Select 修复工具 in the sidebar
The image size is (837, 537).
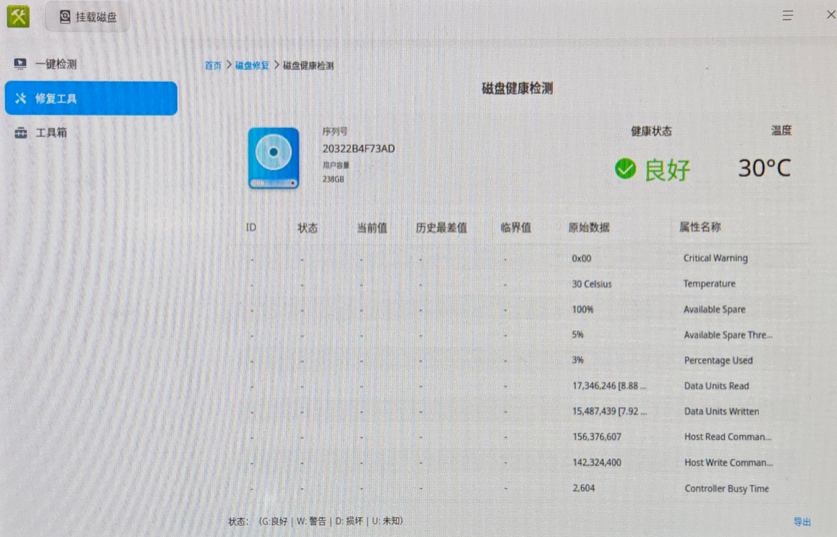[x=91, y=98]
